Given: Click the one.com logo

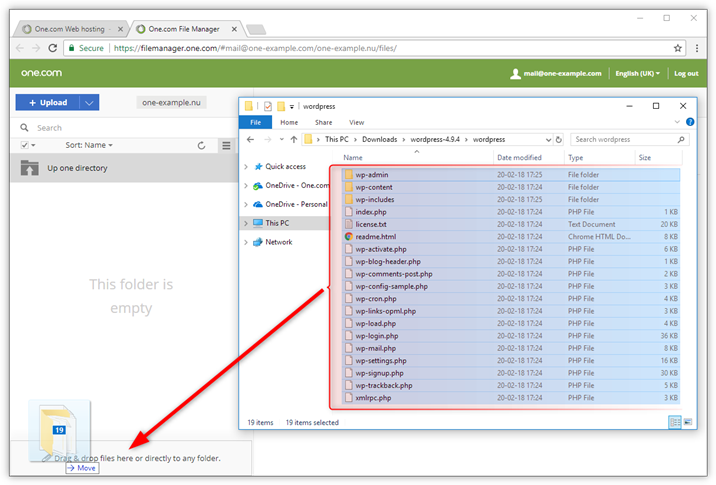Looking at the screenshot, I should 41,73.
